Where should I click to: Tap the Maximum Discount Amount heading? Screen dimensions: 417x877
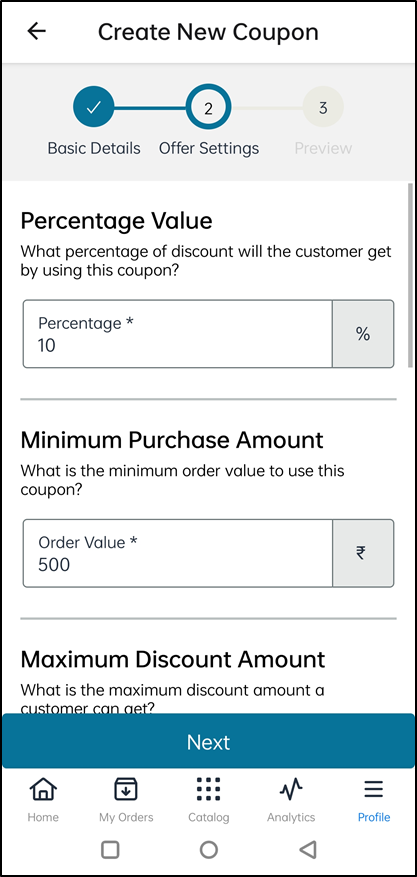(x=173, y=659)
